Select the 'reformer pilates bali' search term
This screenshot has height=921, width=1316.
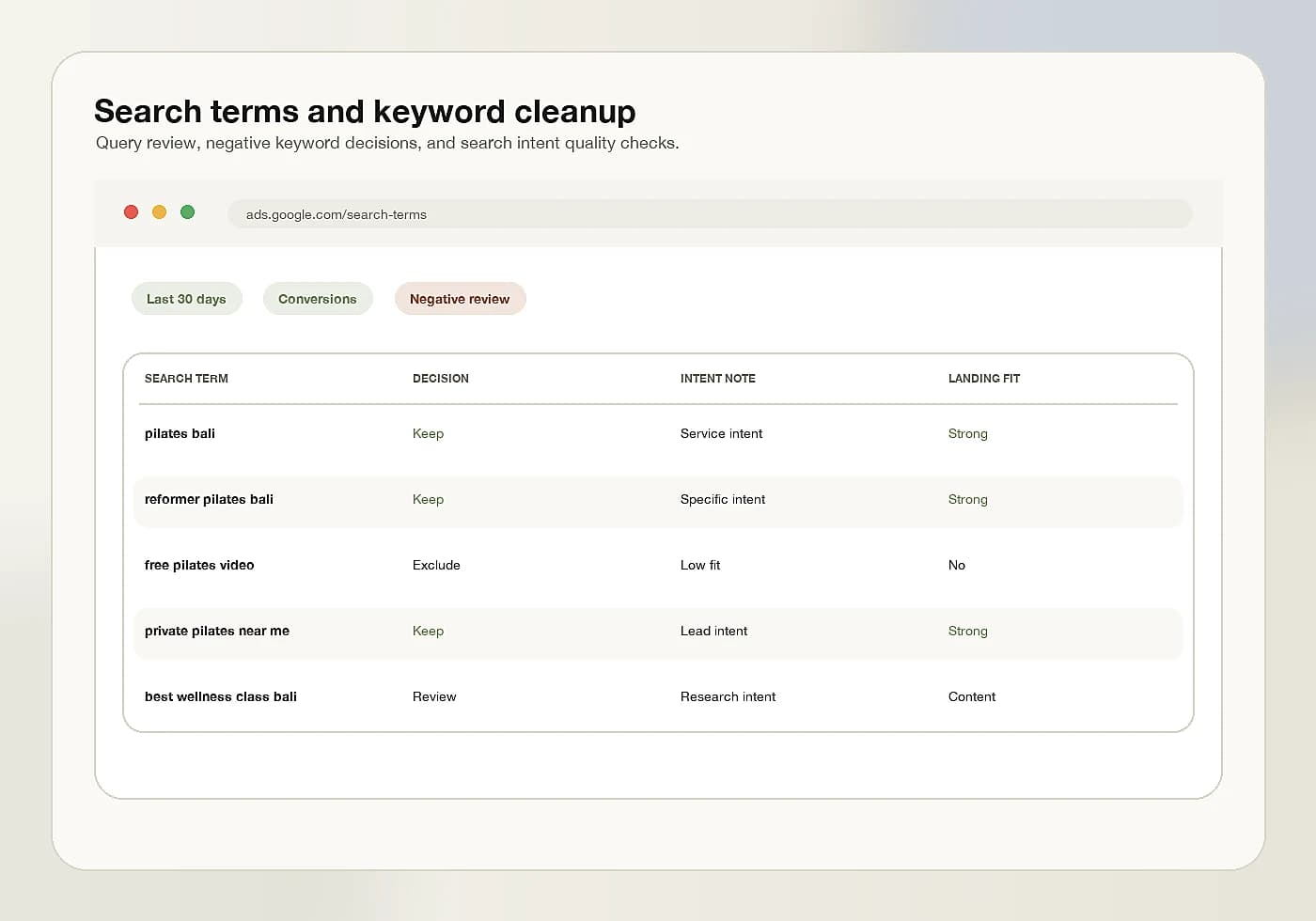(x=209, y=499)
